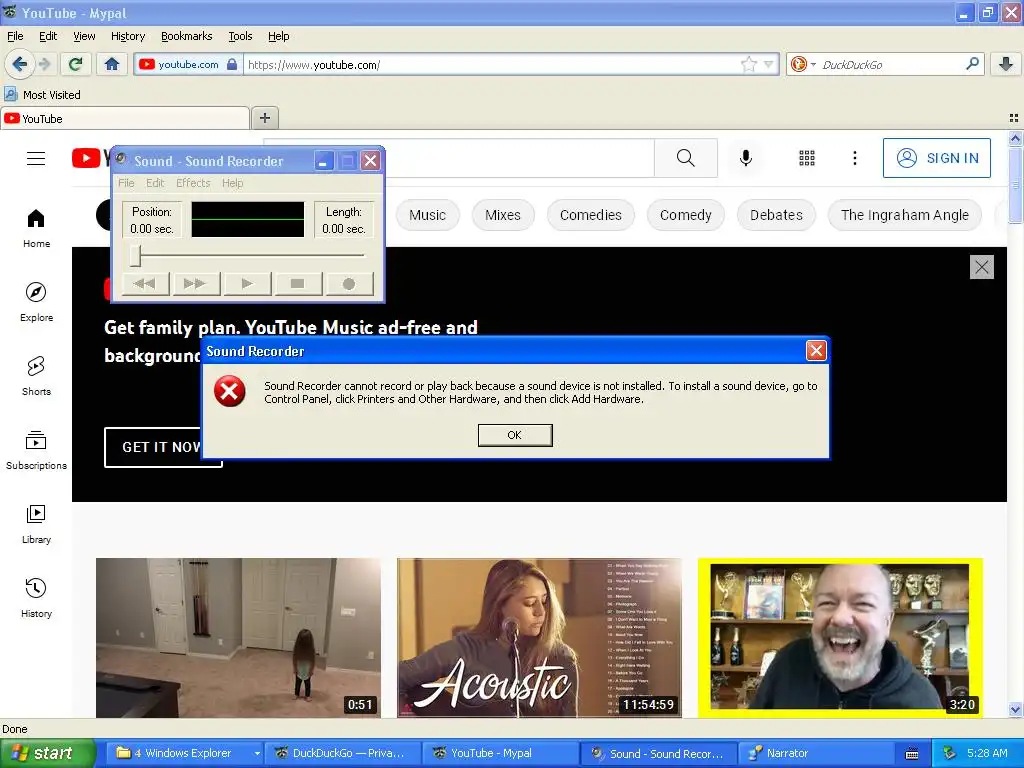Click OK in the Sound Recorder error dialog
Image resolution: width=1024 pixels, height=768 pixels.
click(x=515, y=435)
